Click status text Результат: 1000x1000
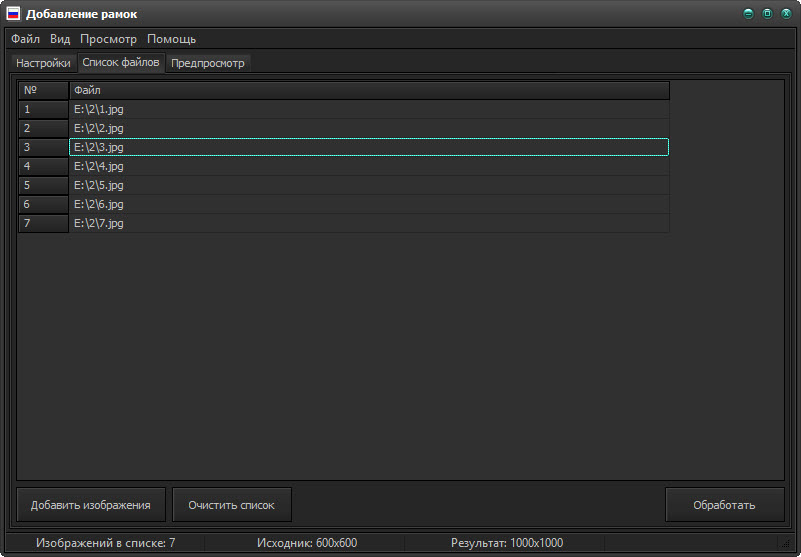 (507, 543)
